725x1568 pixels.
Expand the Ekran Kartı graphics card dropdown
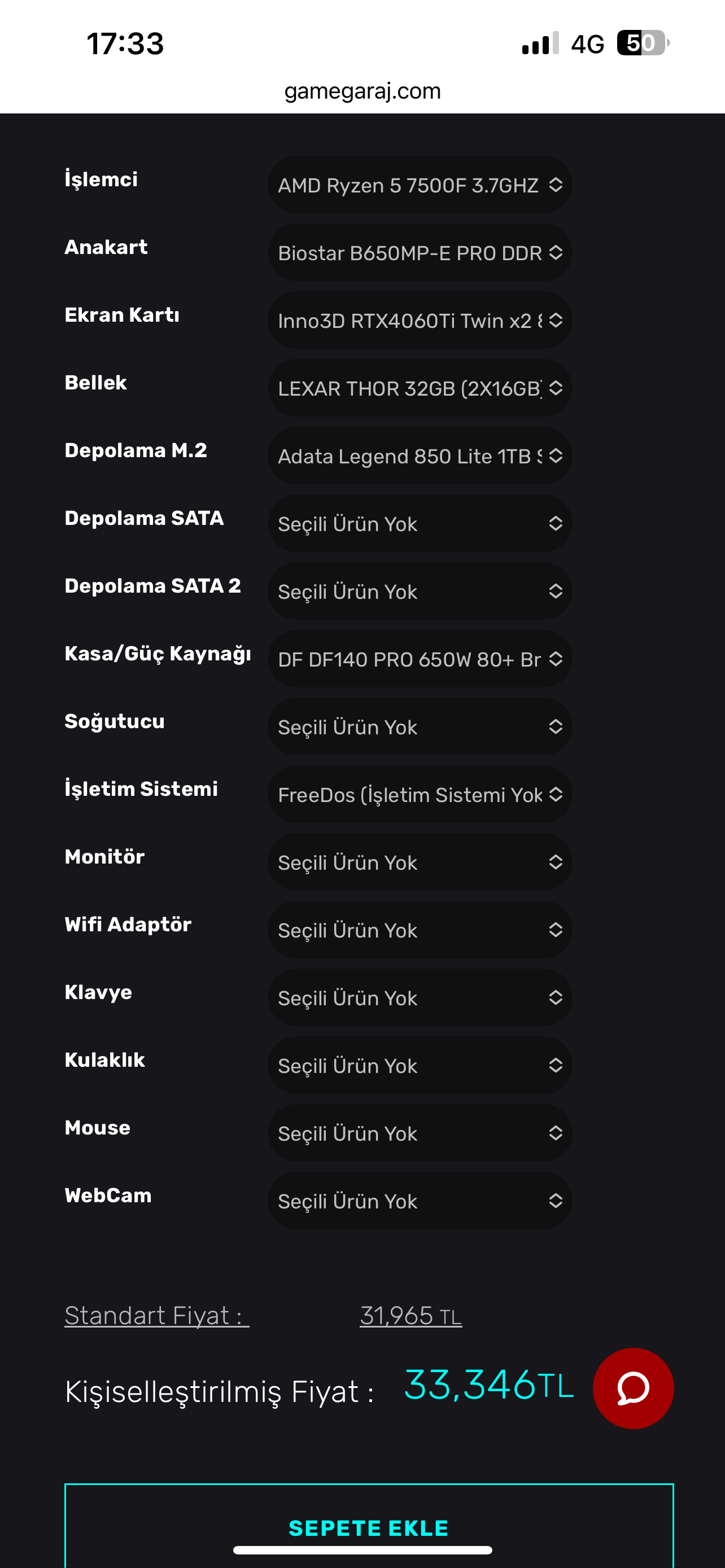(x=420, y=321)
